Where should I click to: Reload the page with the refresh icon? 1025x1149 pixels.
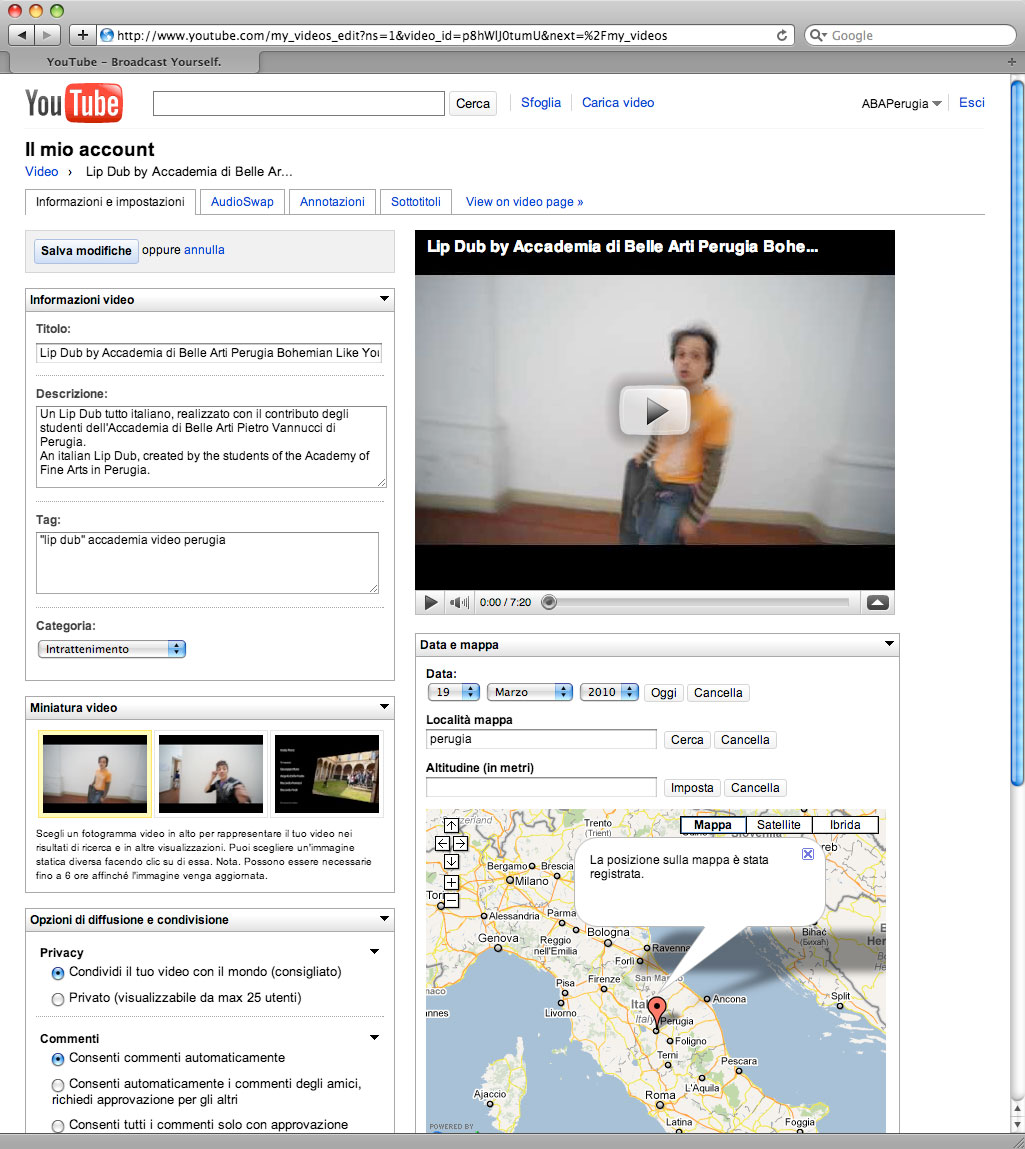[x=782, y=35]
